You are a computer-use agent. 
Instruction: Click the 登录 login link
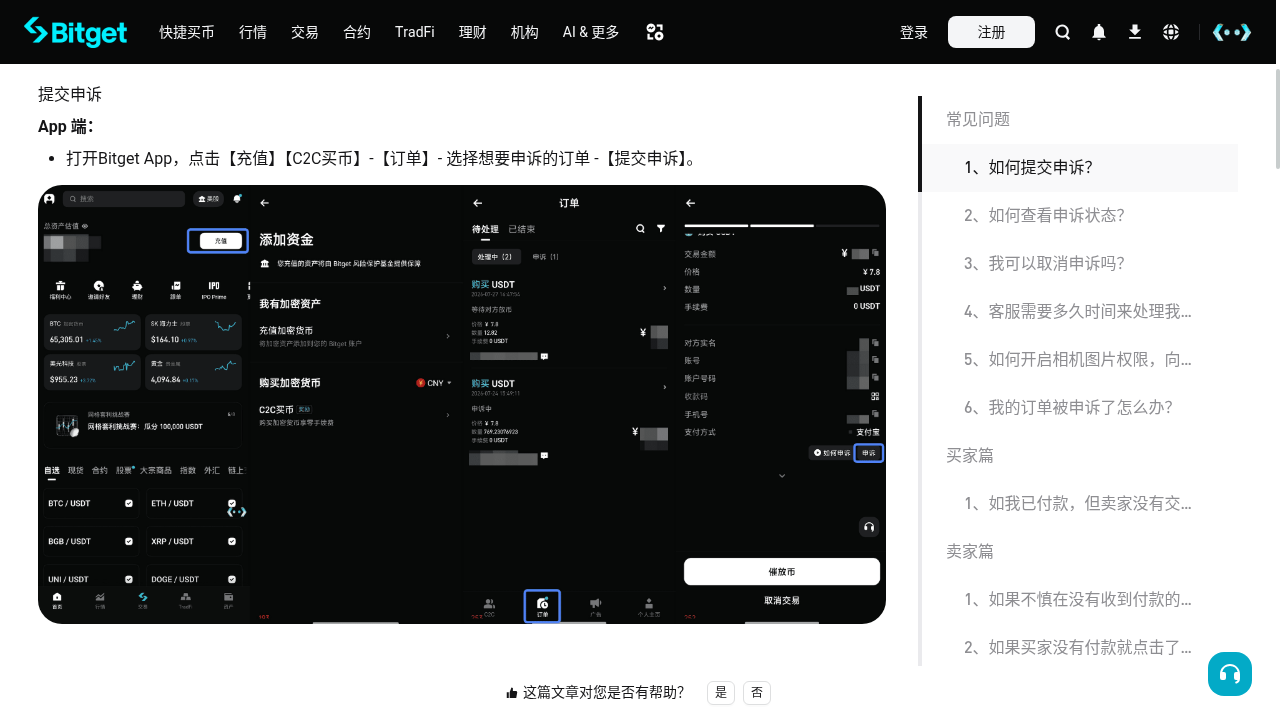(914, 32)
